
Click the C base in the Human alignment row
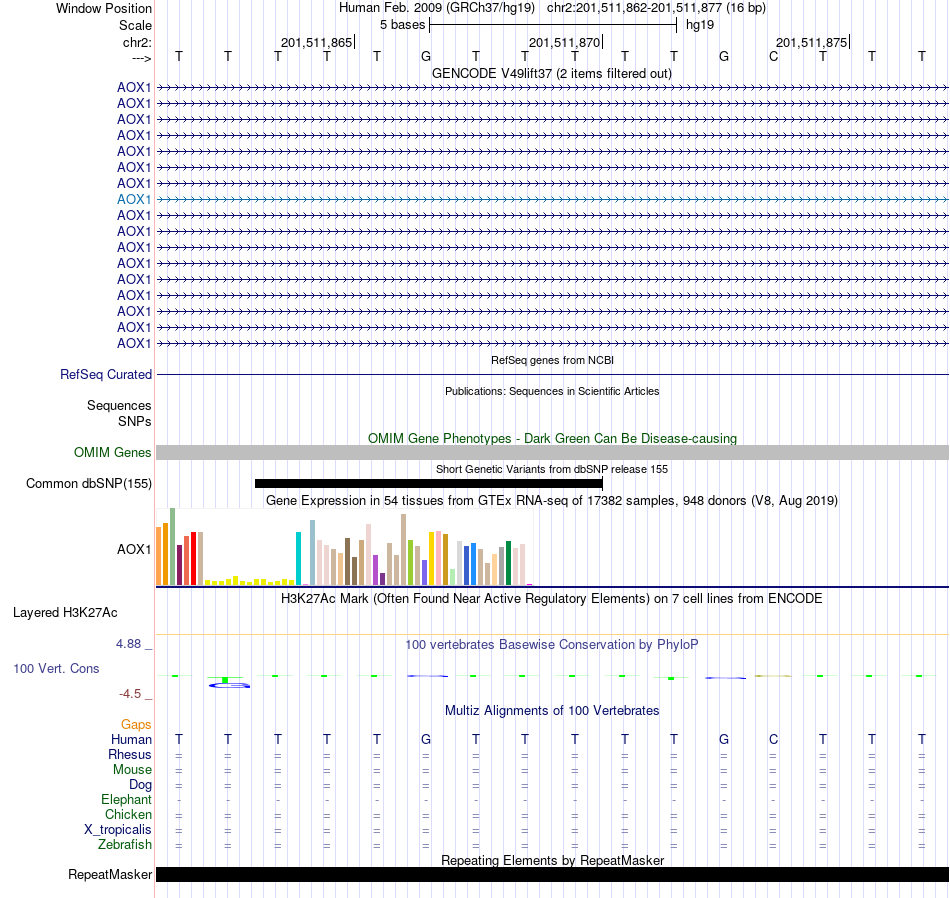(x=773, y=739)
